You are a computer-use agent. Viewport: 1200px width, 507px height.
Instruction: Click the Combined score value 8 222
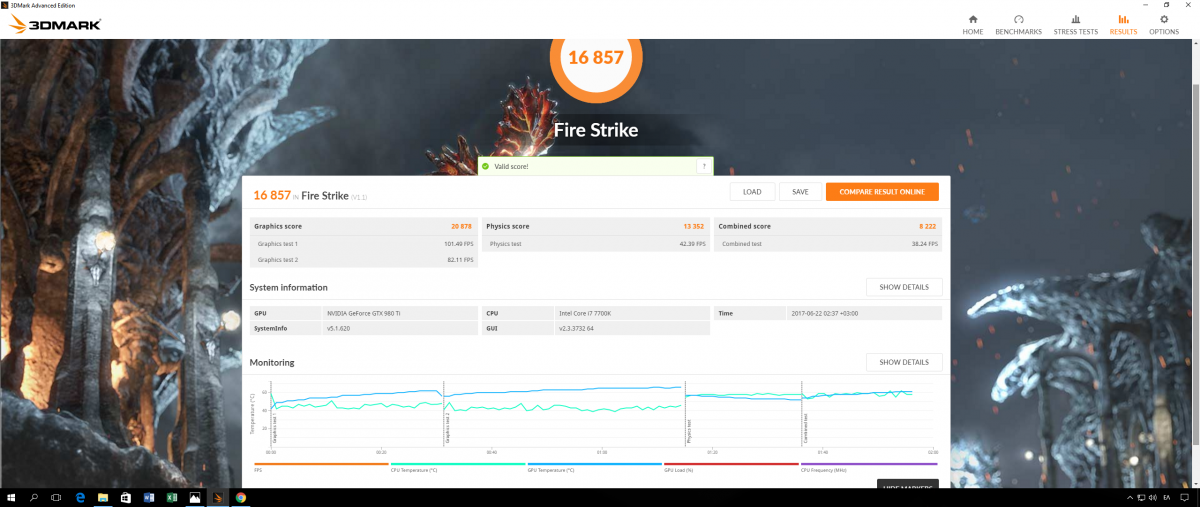(x=928, y=227)
